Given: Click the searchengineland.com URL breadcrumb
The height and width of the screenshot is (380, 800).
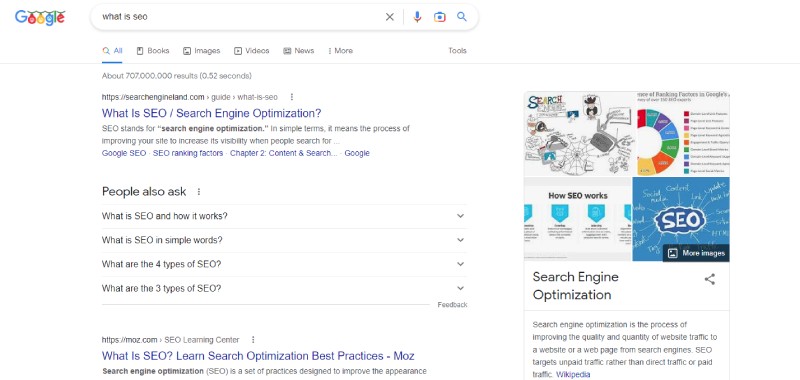Looking at the screenshot, I should pos(189,97).
